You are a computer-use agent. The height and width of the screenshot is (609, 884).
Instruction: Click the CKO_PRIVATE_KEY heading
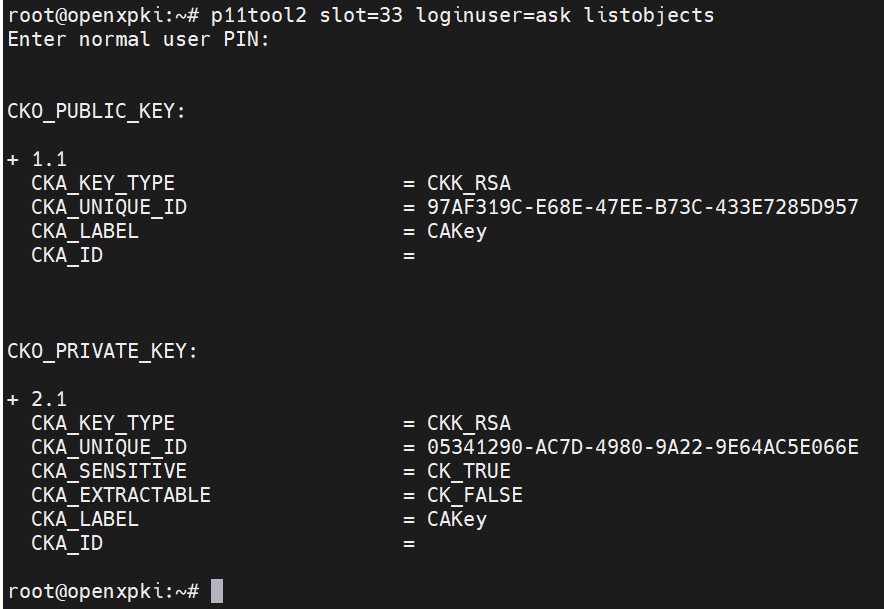102,351
